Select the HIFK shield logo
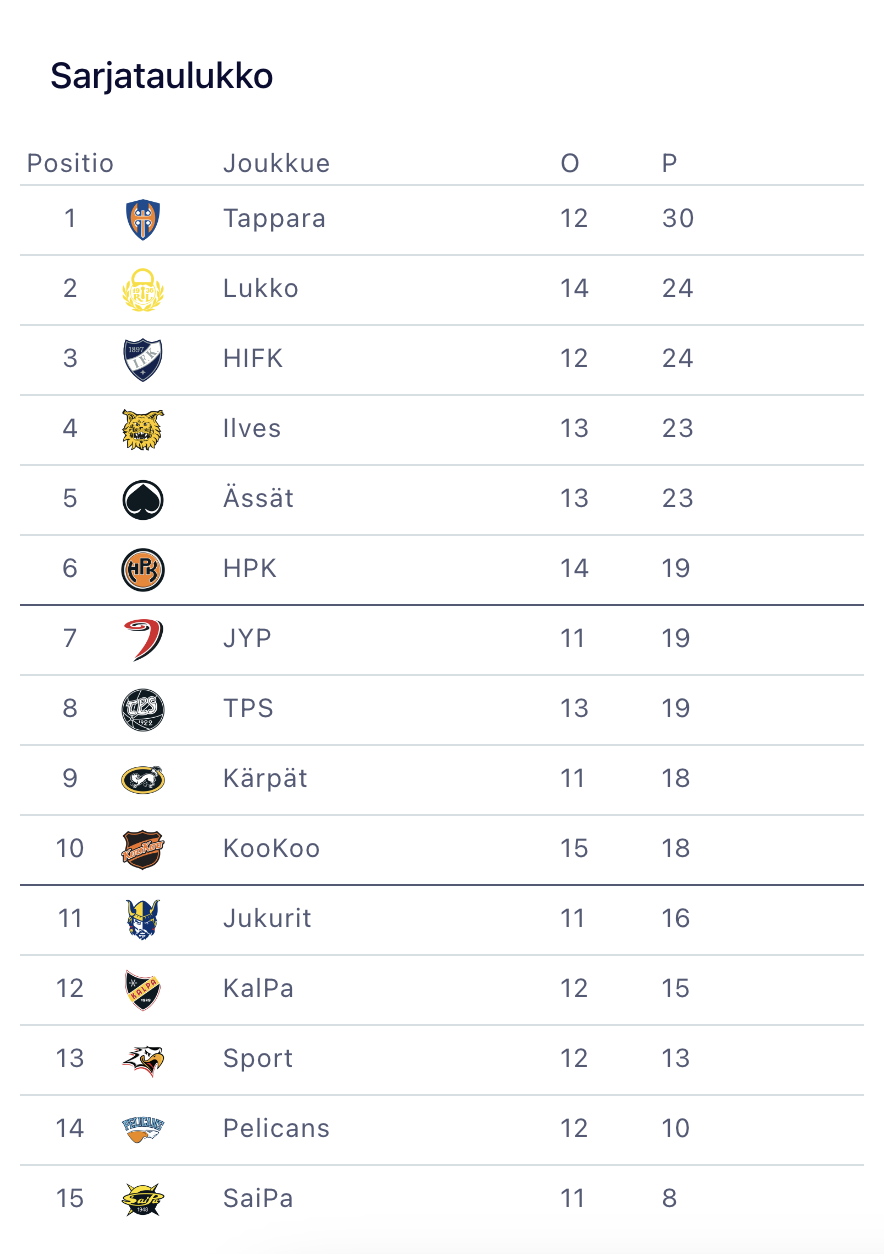This screenshot has width=884, height=1254. pyautogui.click(x=143, y=359)
